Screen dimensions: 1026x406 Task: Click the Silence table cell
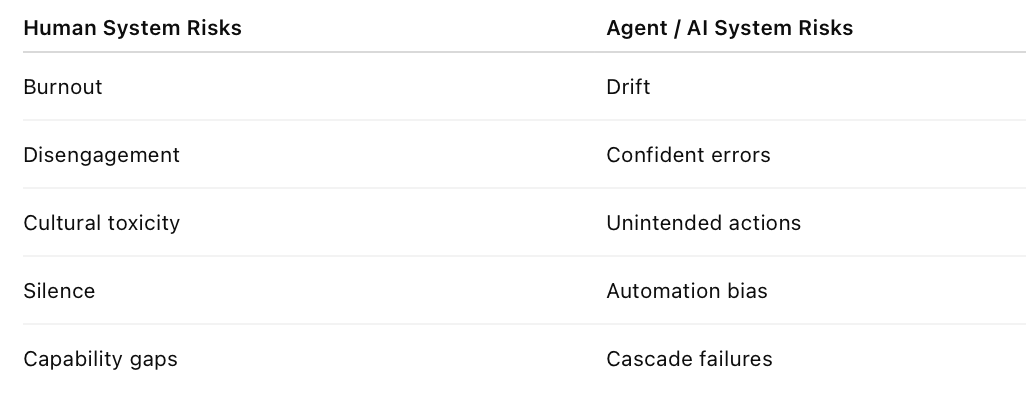[59, 291]
